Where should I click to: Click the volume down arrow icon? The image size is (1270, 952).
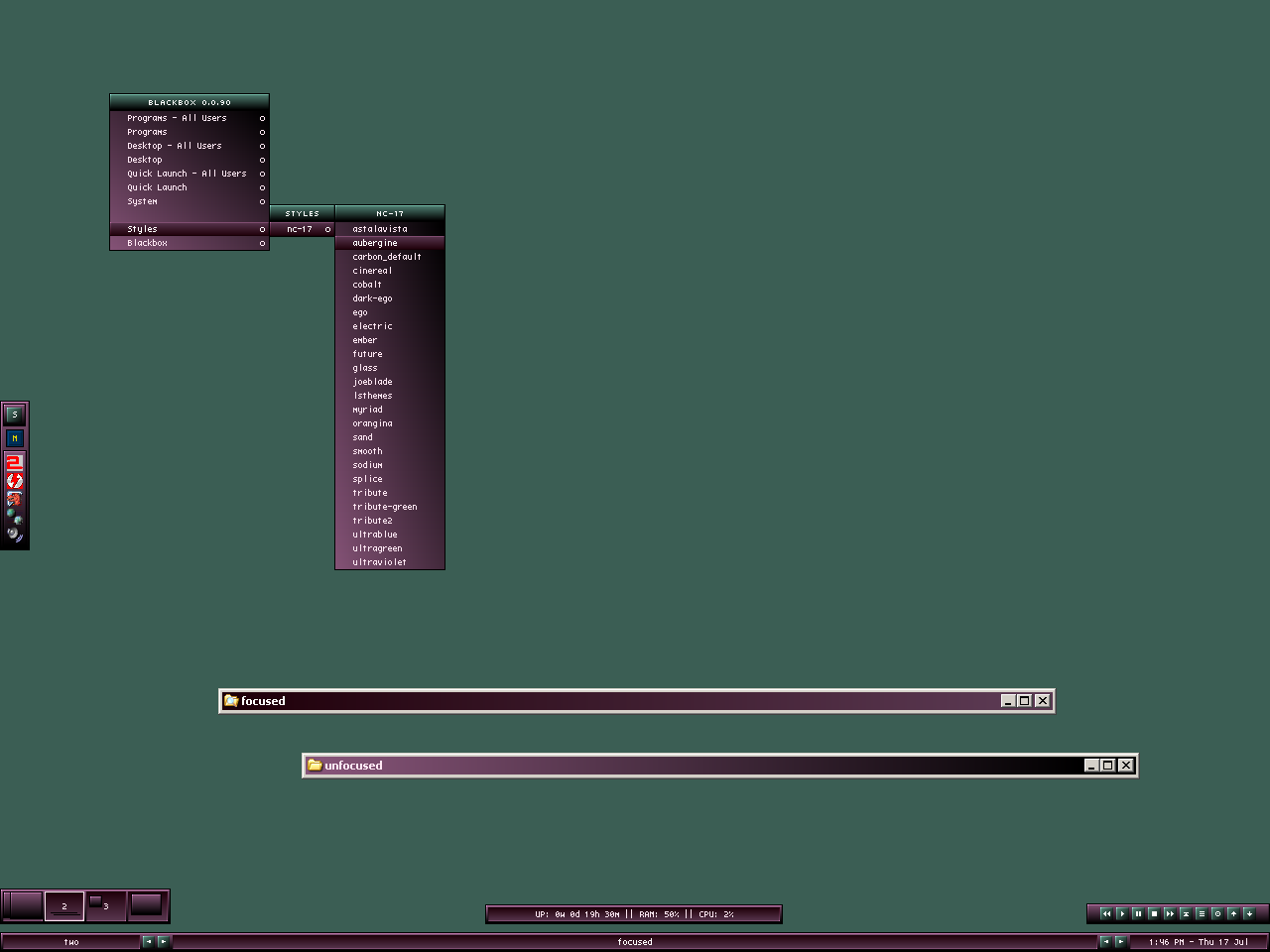[1249, 913]
